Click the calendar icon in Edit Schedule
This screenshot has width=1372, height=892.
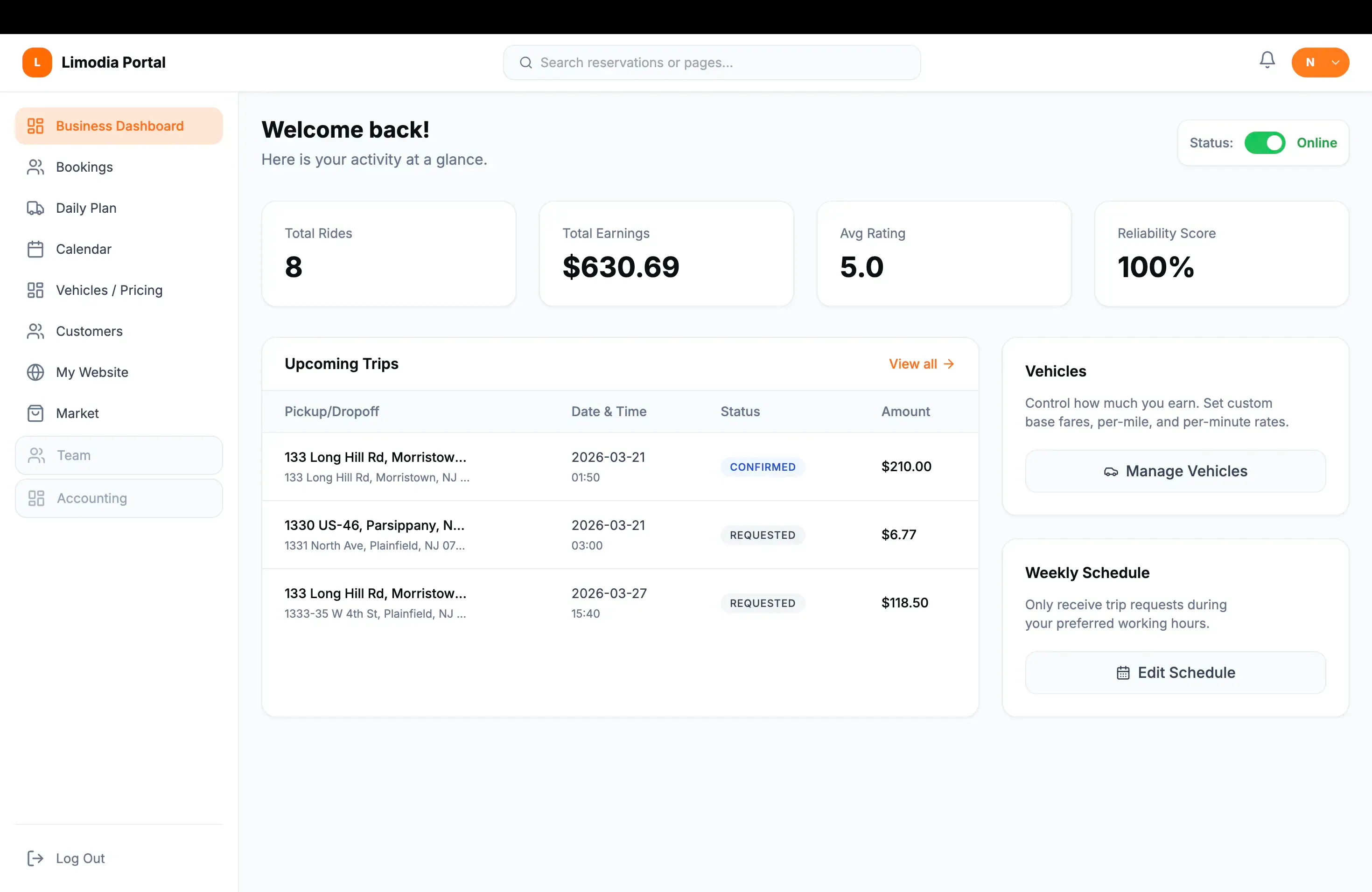pyautogui.click(x=1122, y=672)
